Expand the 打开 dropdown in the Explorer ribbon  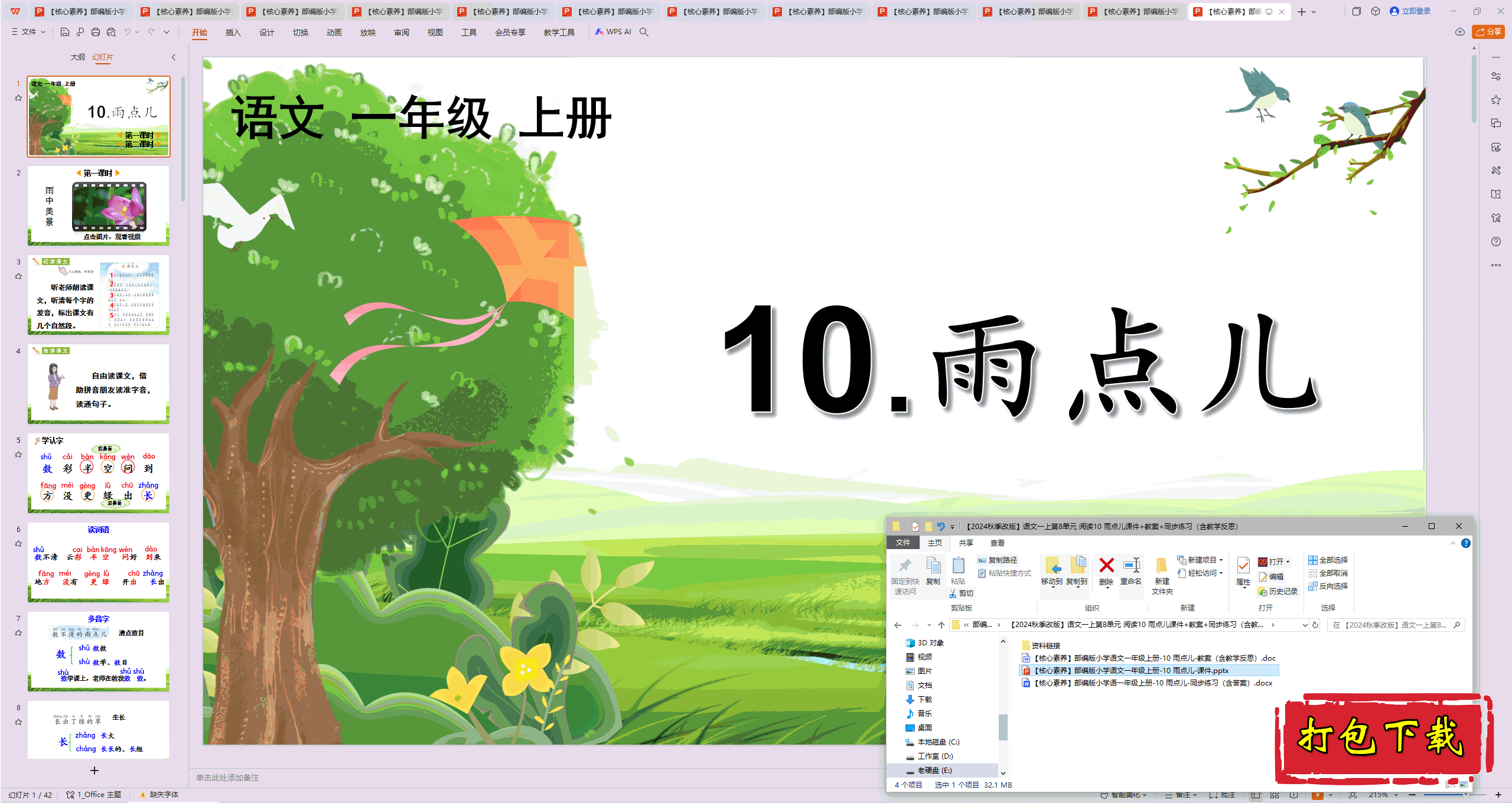coord(1288,562)
